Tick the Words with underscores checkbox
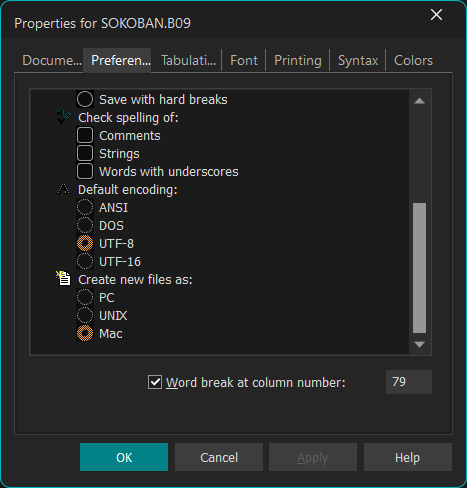This screenshot has height=488, width=467. tap(85, 171)
